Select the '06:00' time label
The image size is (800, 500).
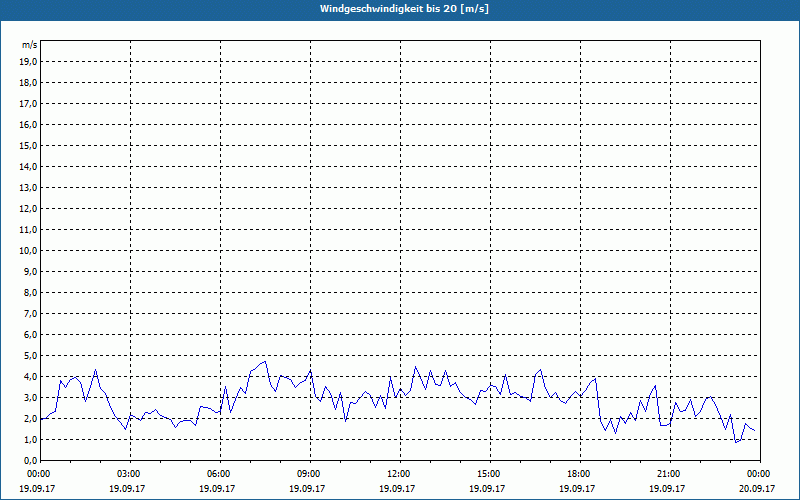pyautogui.click(x=220, y=474)
